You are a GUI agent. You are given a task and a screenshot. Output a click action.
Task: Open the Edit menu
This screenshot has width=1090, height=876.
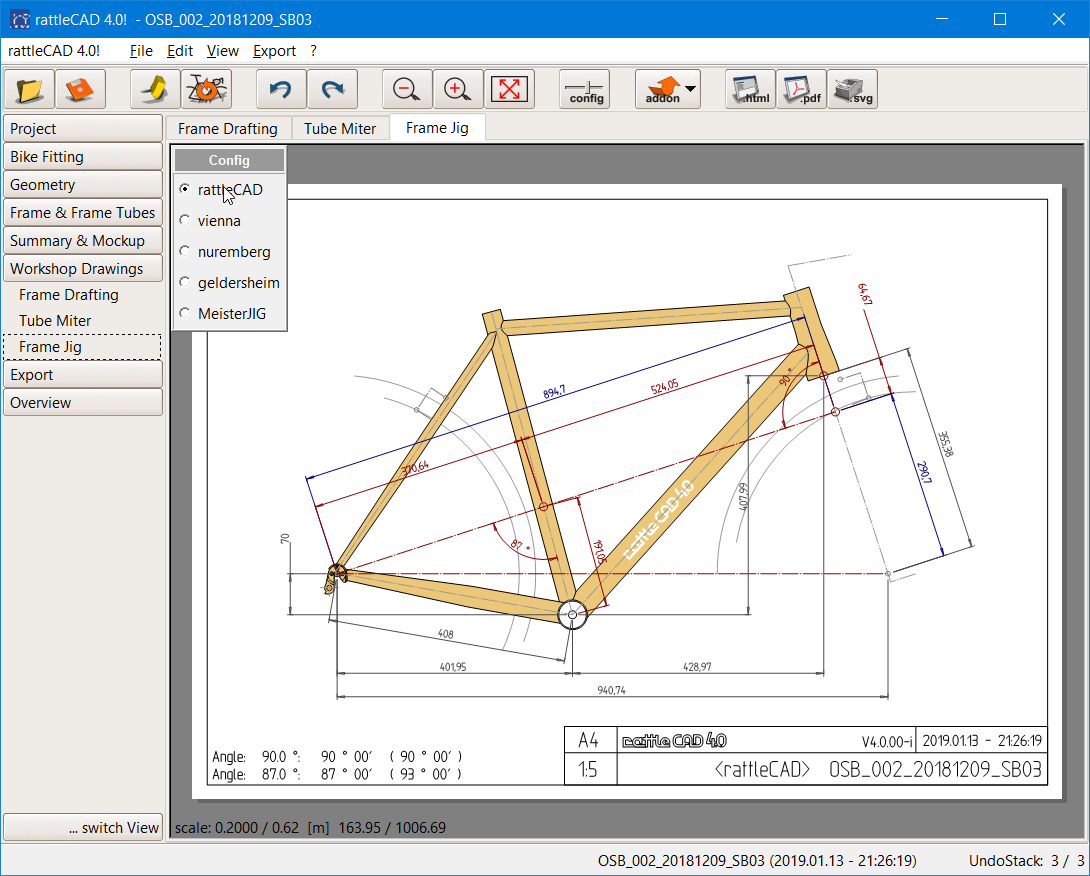pos(179,51)
